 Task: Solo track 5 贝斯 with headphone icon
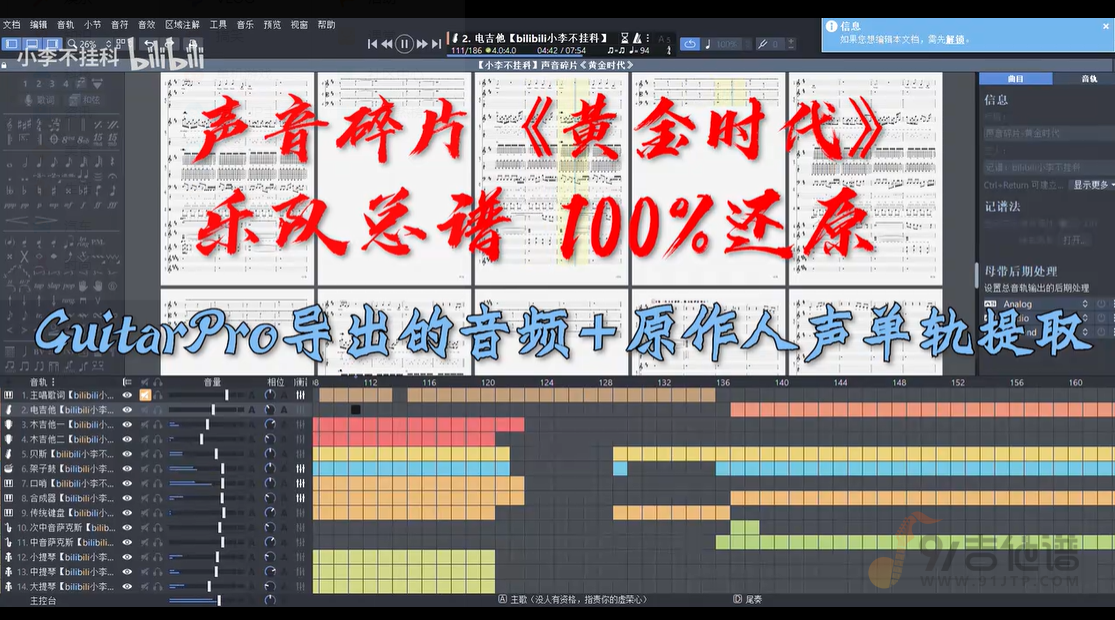click(158, 454)
